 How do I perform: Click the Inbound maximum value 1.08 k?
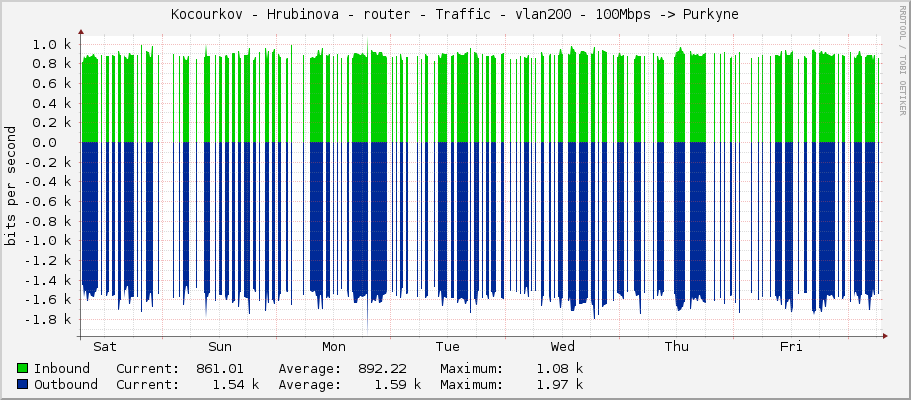tap(559, 368)
